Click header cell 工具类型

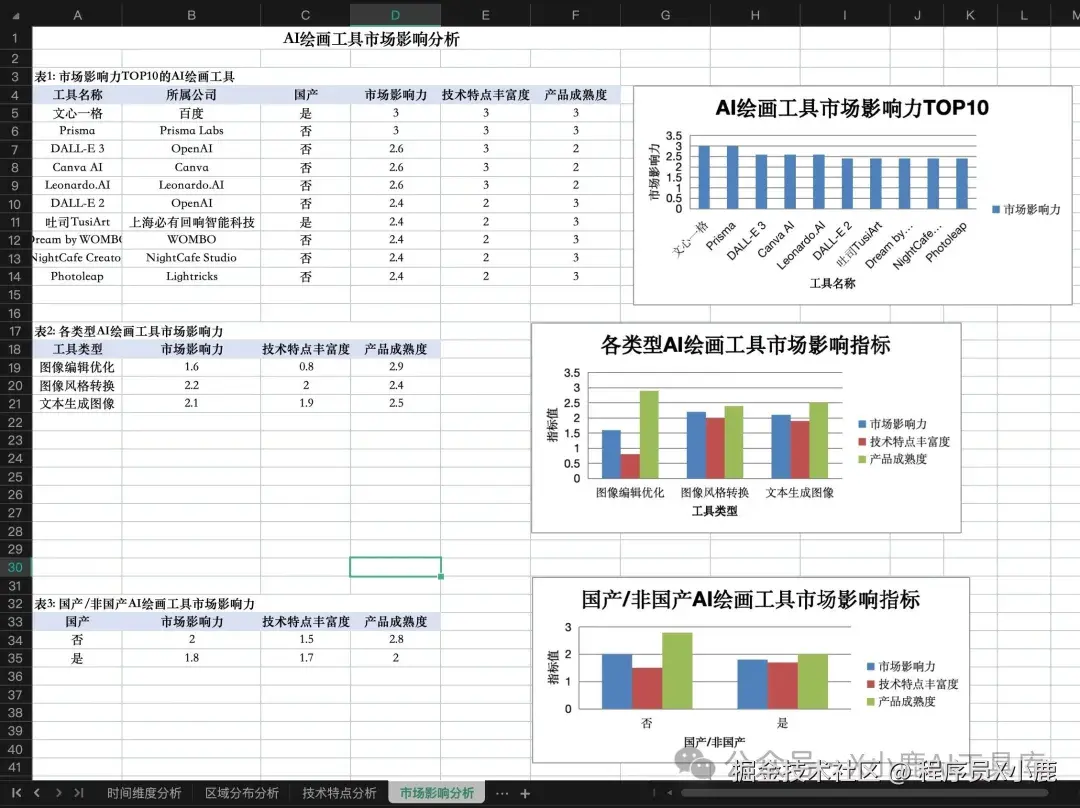(x=77, y=349)
